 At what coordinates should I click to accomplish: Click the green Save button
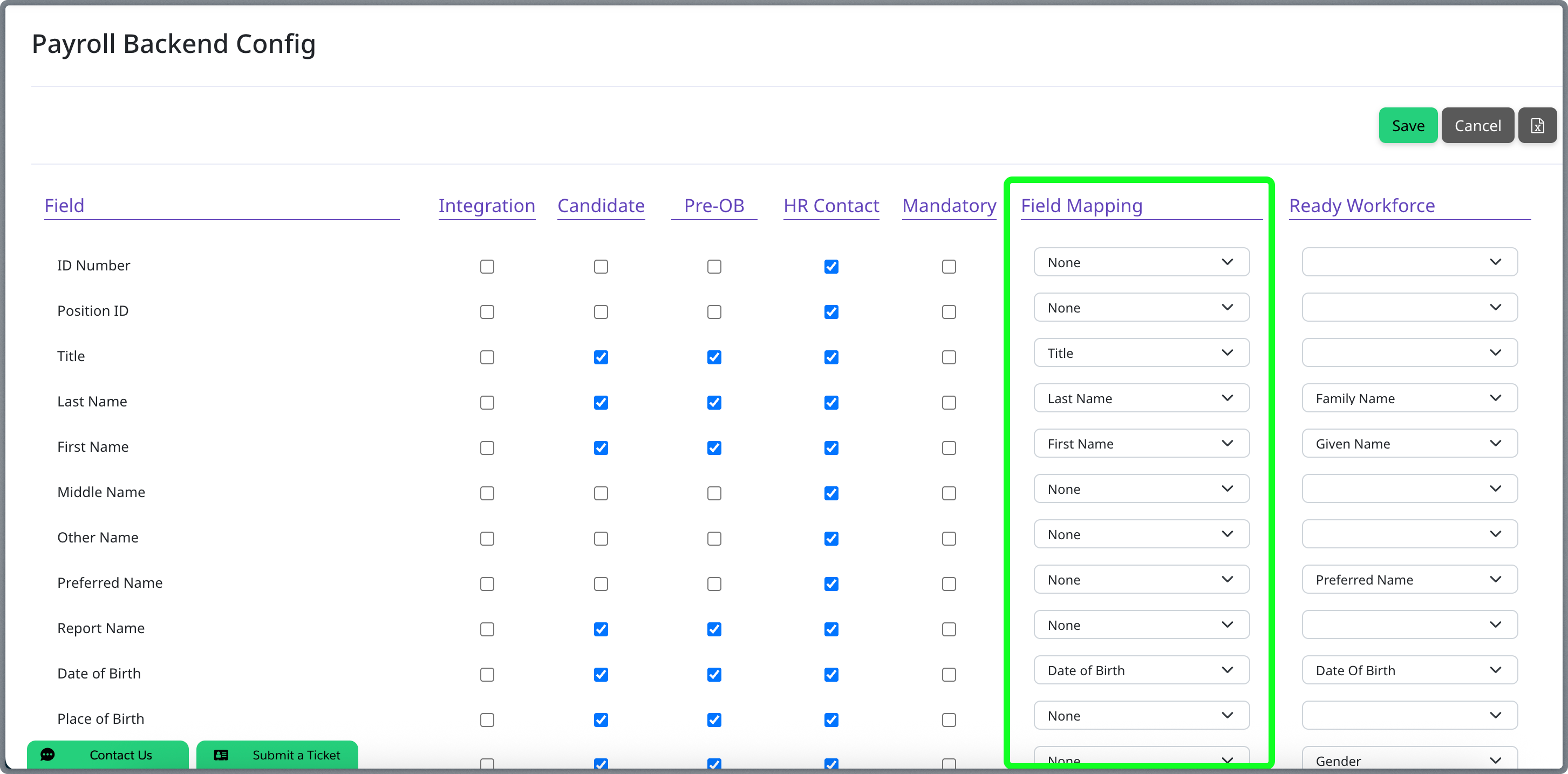(1407, 125)
